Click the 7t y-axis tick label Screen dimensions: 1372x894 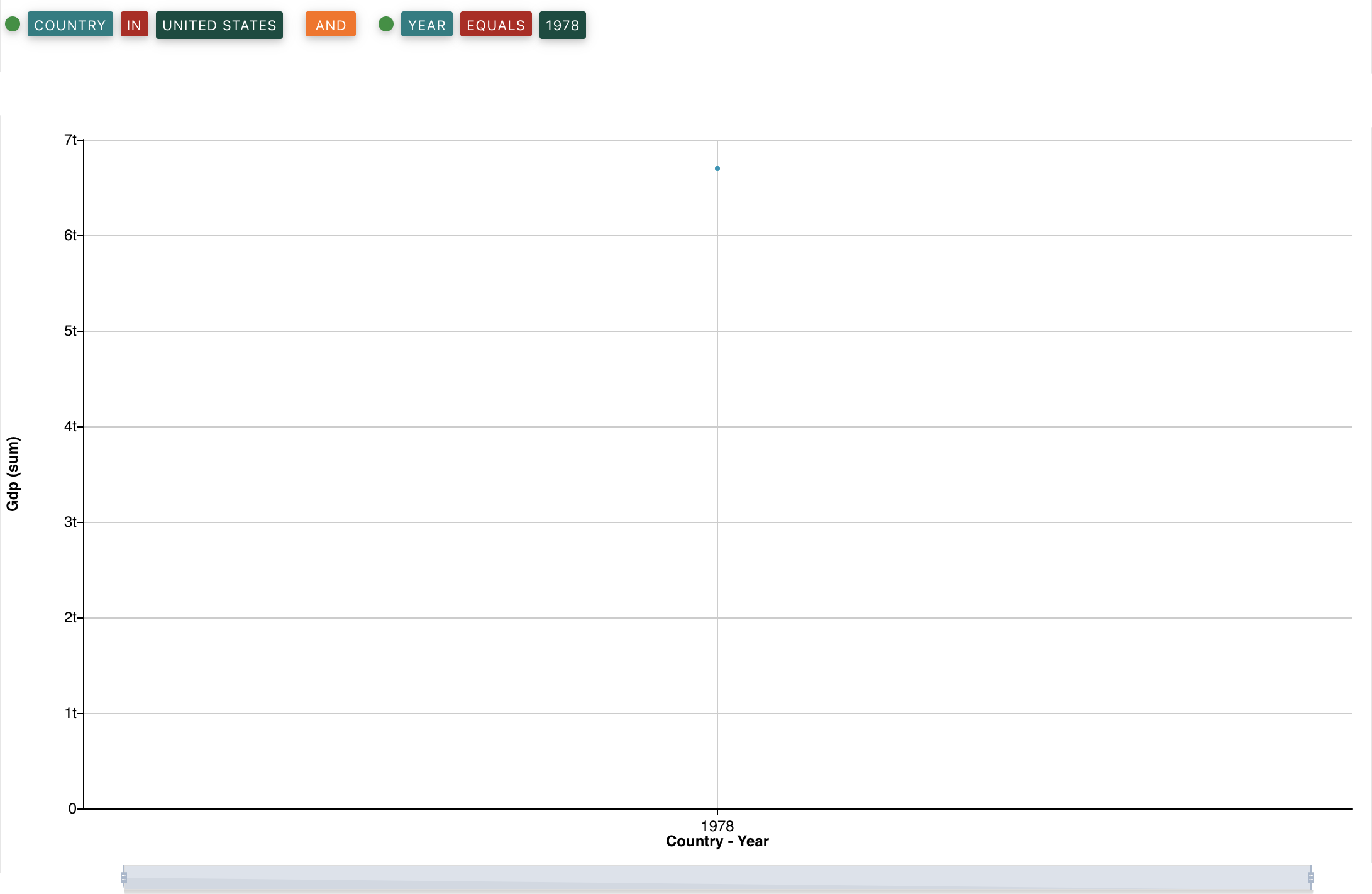(x=70, y=140)
